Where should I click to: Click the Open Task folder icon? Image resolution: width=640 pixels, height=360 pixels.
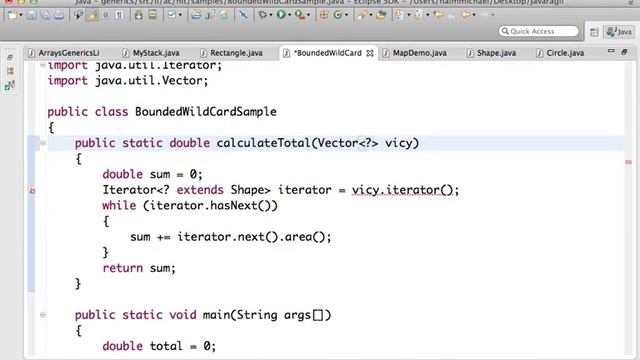(x=381, y=15)
